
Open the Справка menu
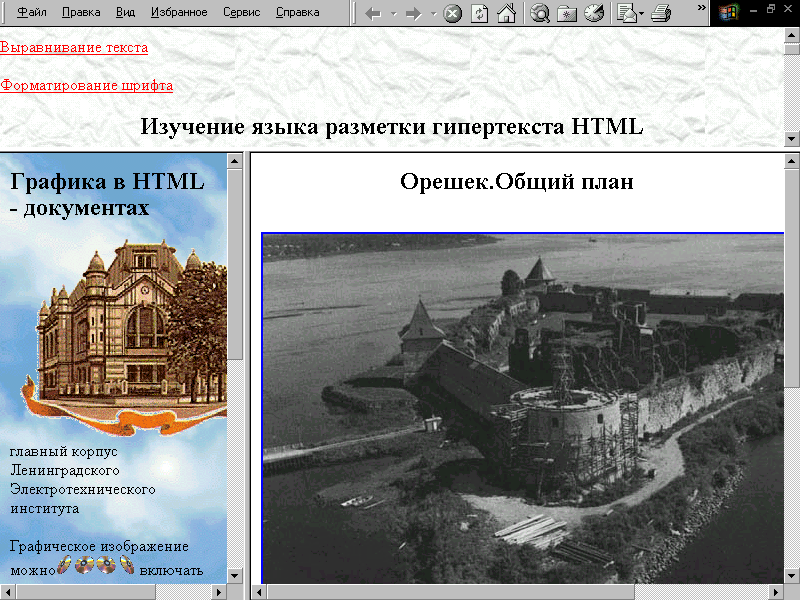pos(298,12)
